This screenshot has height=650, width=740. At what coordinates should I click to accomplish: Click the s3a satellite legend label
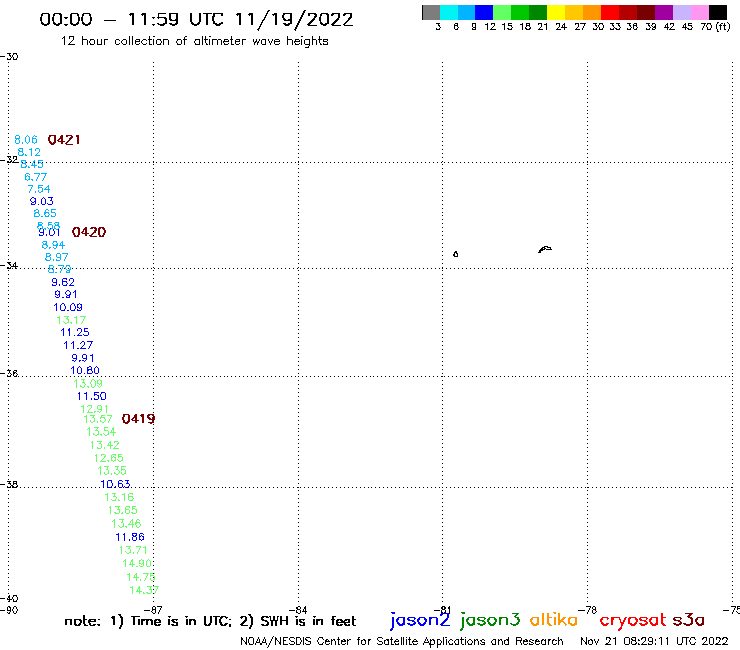(689, 620)
